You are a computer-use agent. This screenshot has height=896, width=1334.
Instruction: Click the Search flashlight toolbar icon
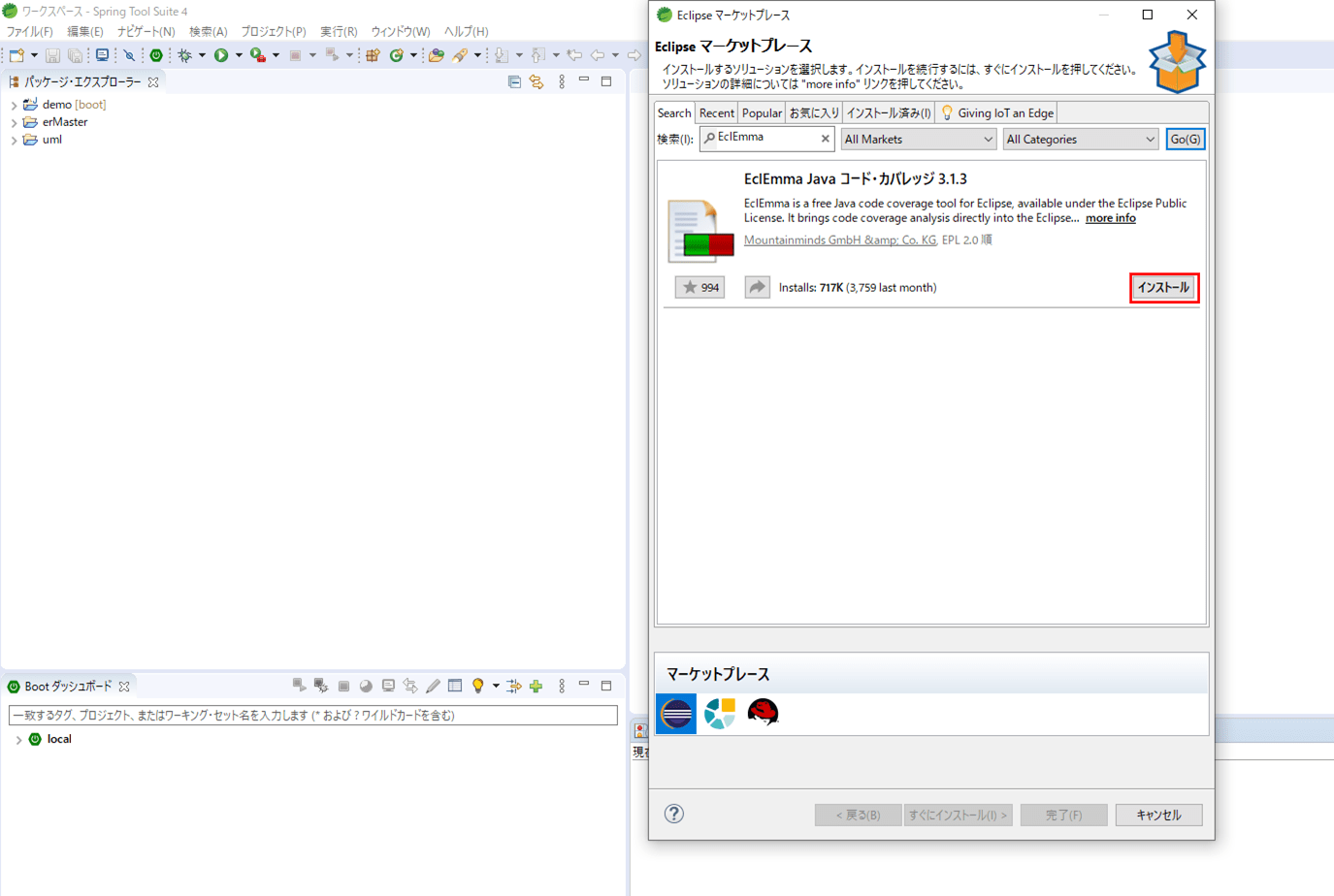tap(460, 55)
